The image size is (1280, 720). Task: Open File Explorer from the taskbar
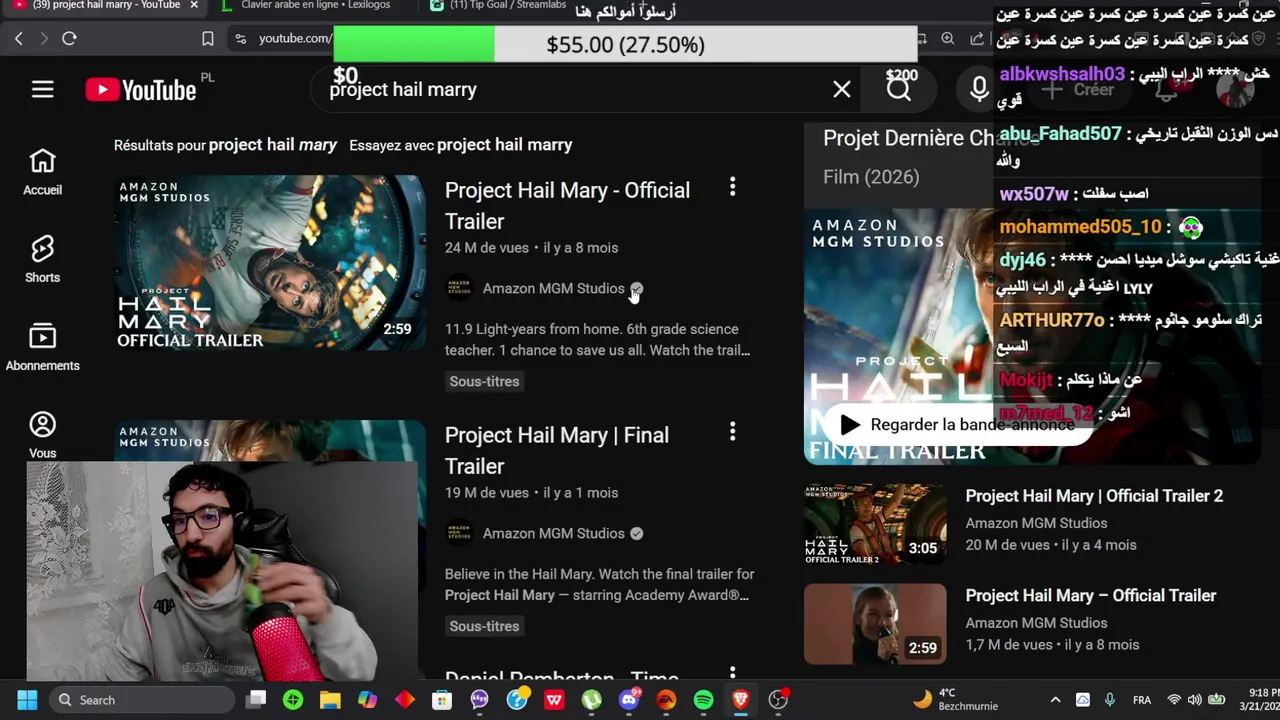tap(330, 700)
